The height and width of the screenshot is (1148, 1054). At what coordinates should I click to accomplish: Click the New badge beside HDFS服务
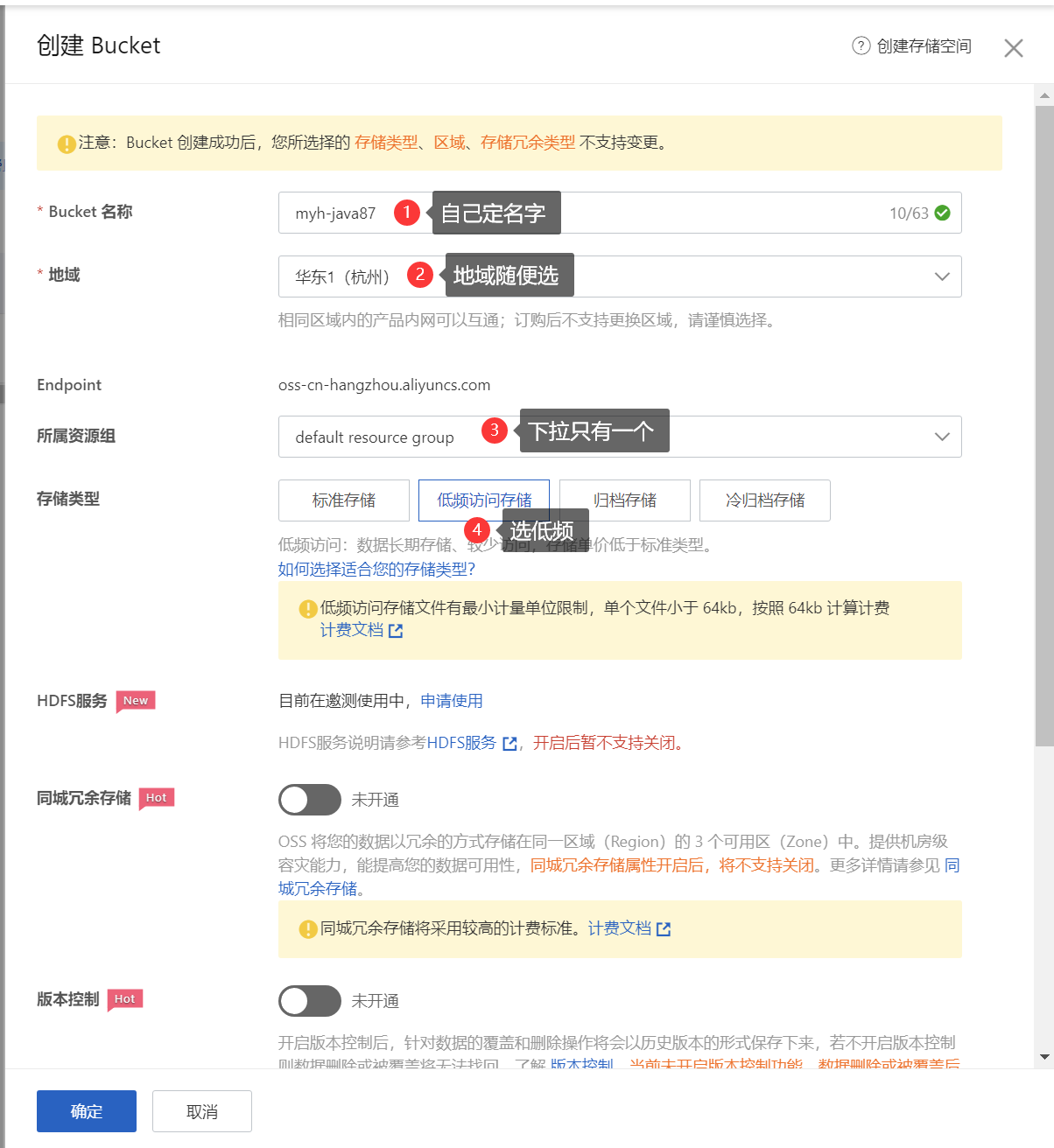(x=136, y=701)
